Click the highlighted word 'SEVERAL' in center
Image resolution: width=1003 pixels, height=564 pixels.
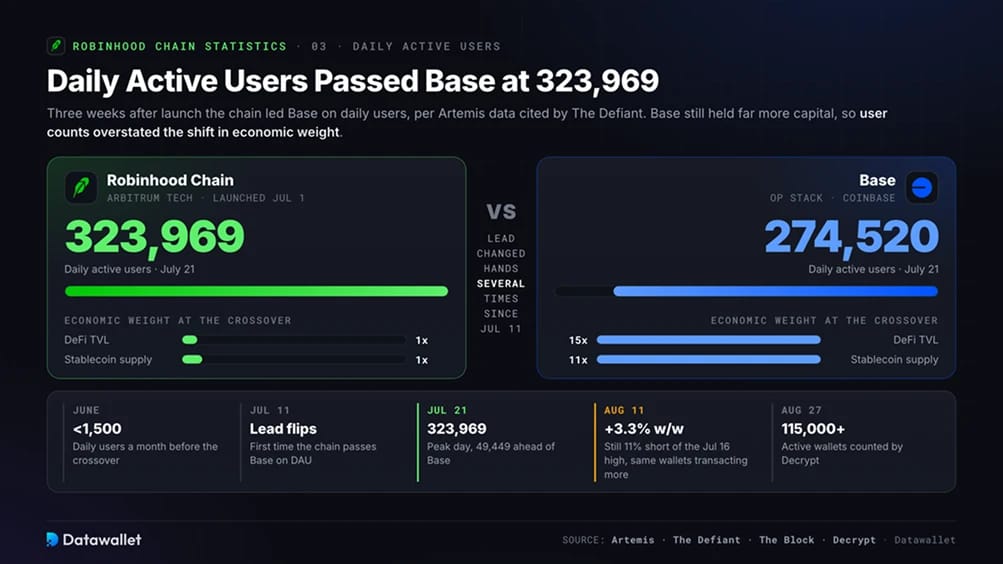pyautogui.click(x=501, y=283)
